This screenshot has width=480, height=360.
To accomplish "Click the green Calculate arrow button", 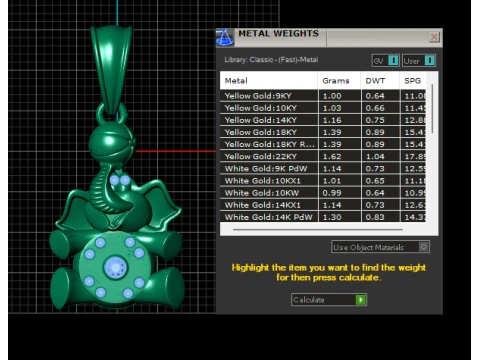I will (x=361, y=300).
